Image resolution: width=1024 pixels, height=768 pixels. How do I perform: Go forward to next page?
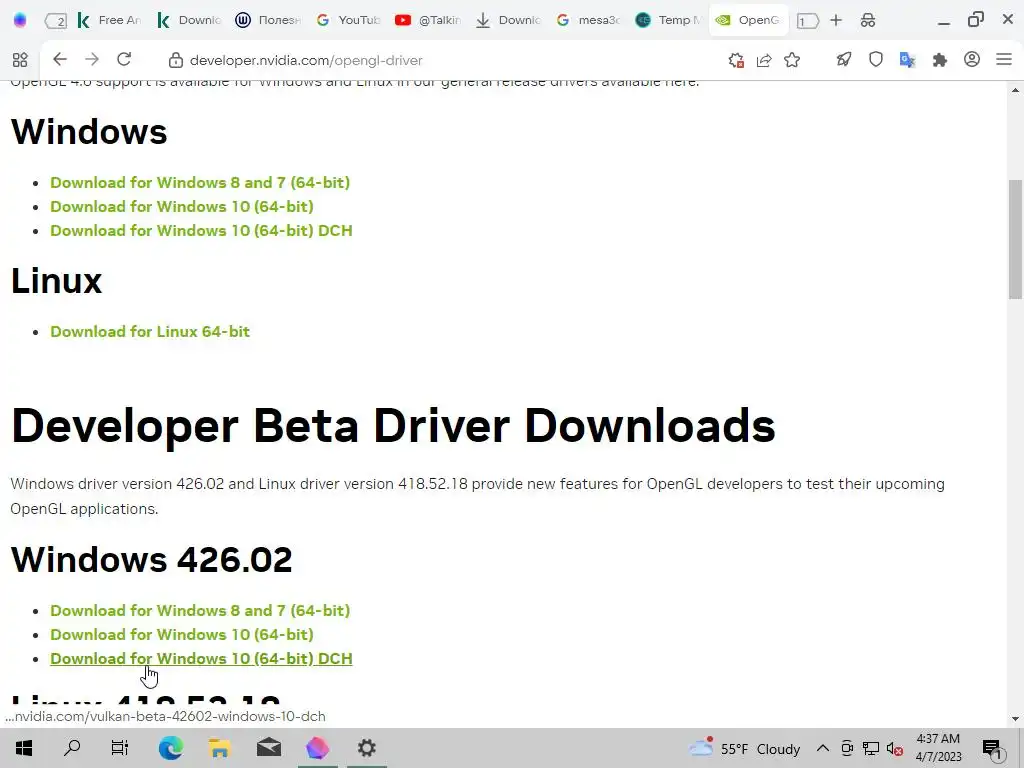click(92, 59)
